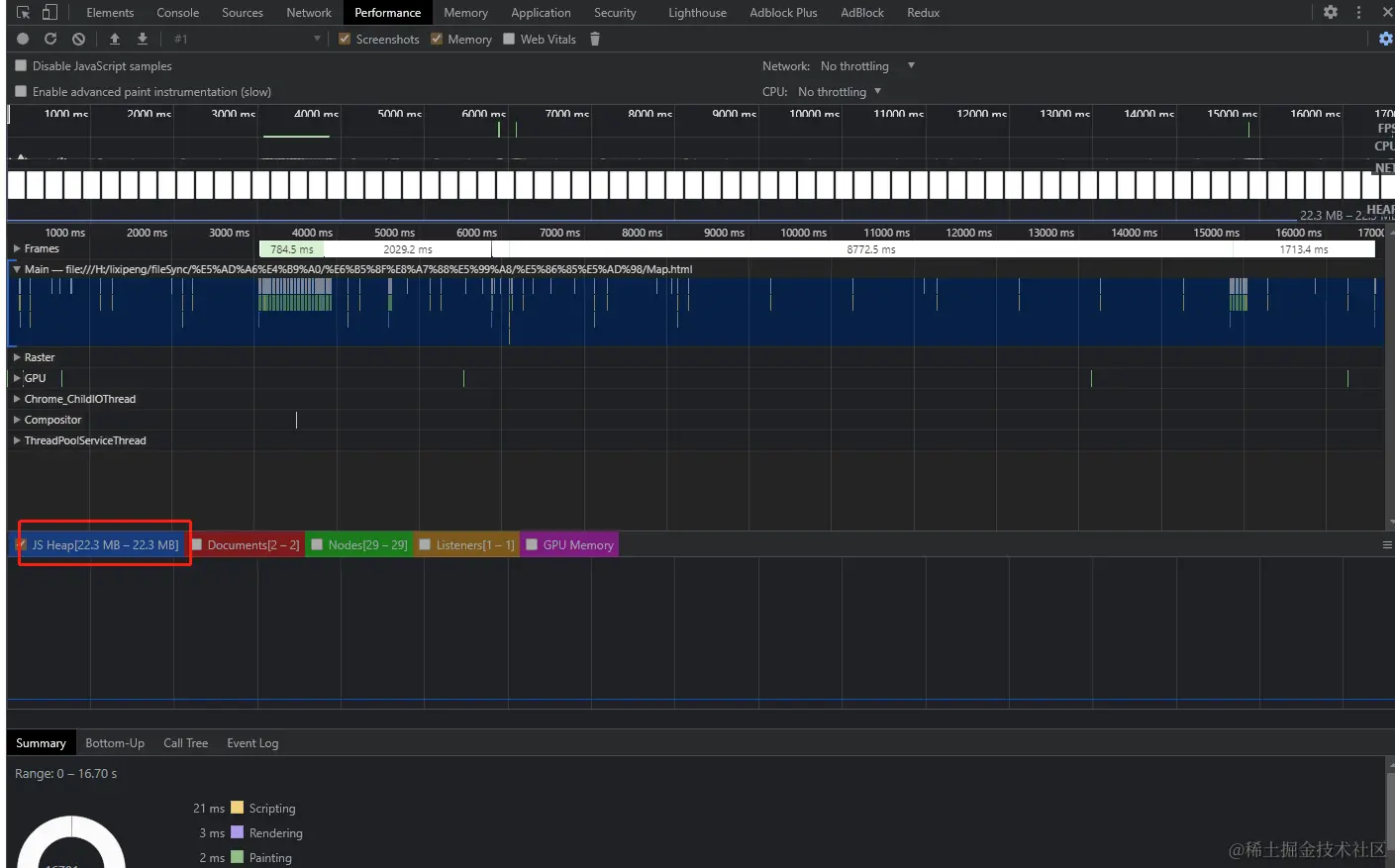Viewport: 1395px width, 868px height.
Task: Switch to the Bottom-Up tab
Action: (115, 743)
